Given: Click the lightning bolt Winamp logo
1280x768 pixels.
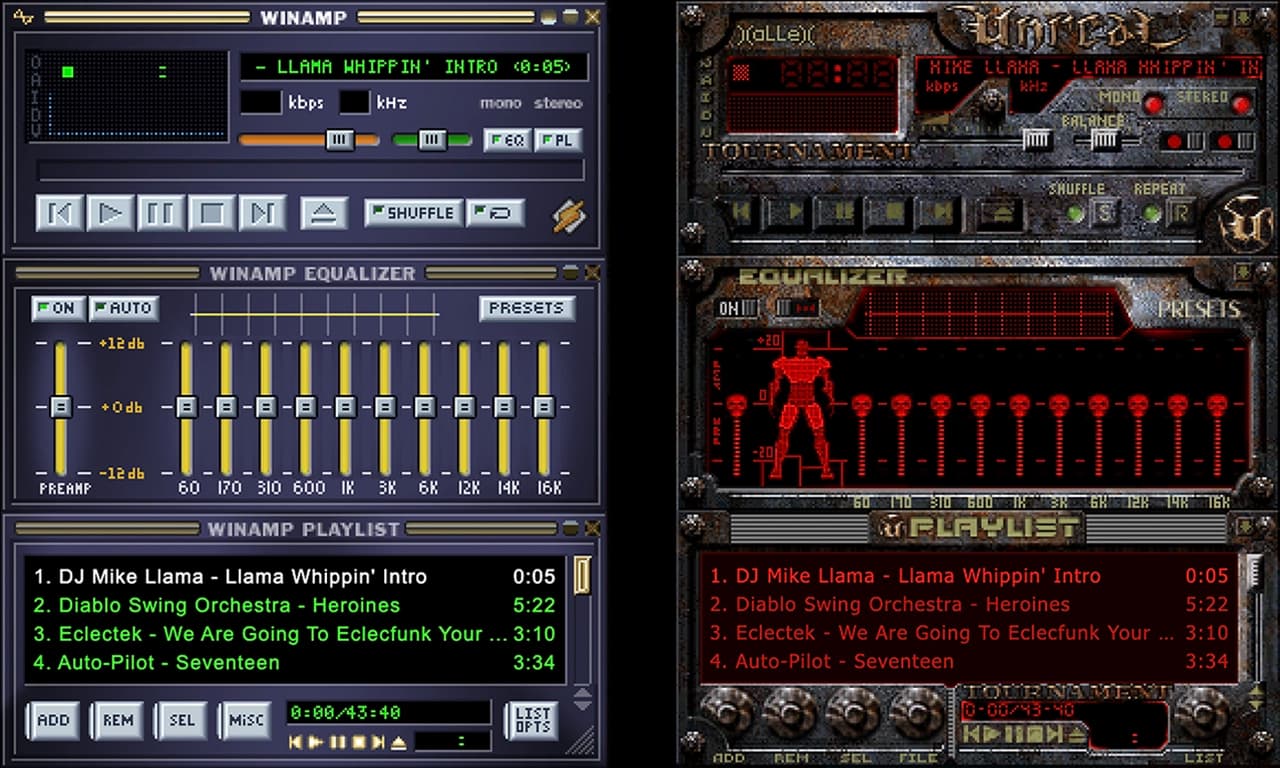Looking at the screenshot, I should click(568, 214).
